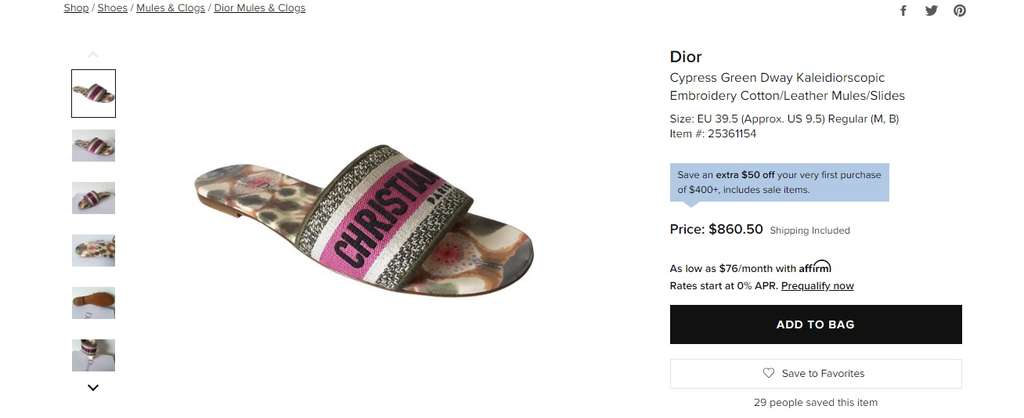View the second shoe thumbnail
1024x418 pixels.
pos(93,146)
